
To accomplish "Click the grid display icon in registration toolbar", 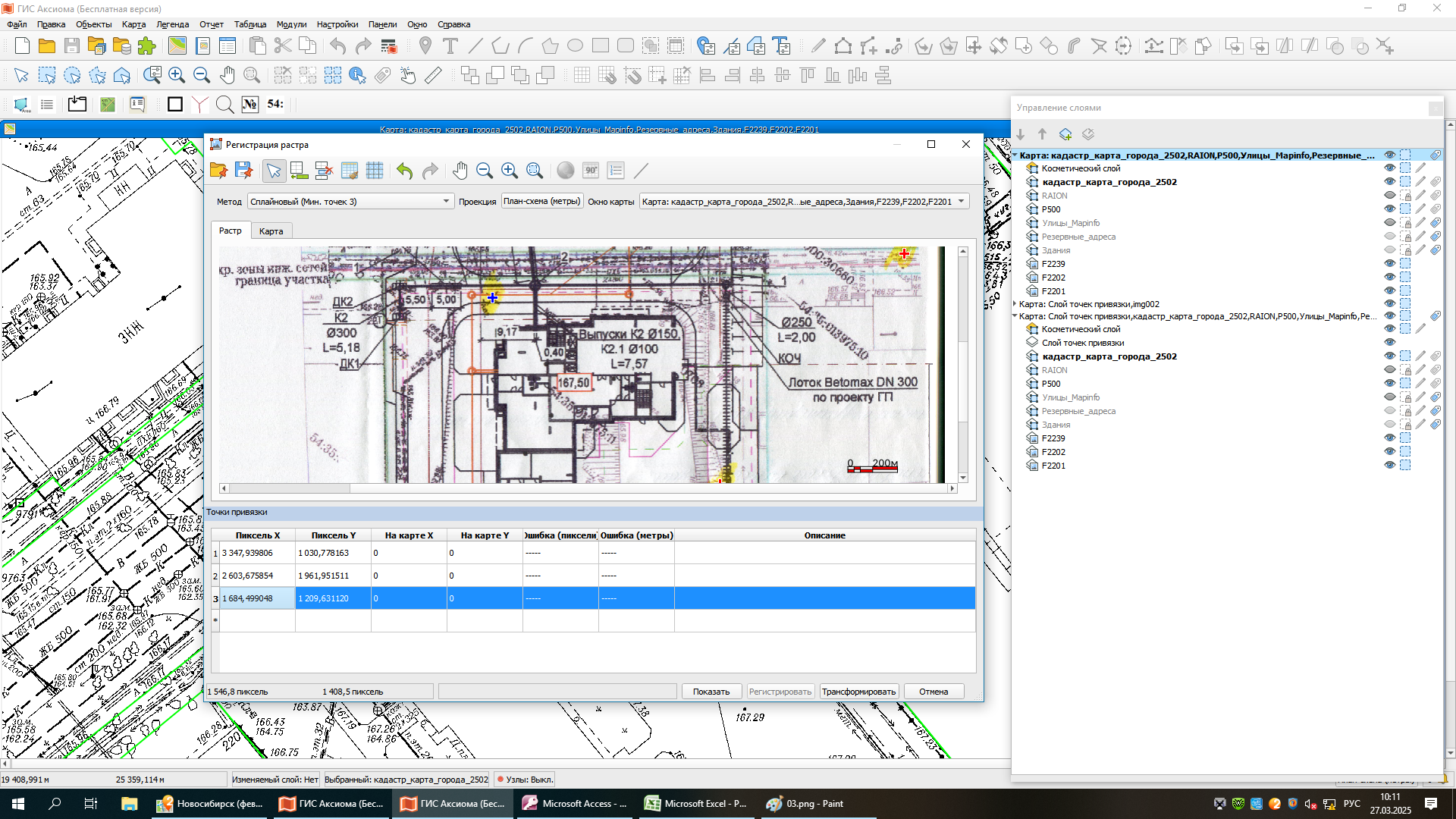I will tap(375, 171).
